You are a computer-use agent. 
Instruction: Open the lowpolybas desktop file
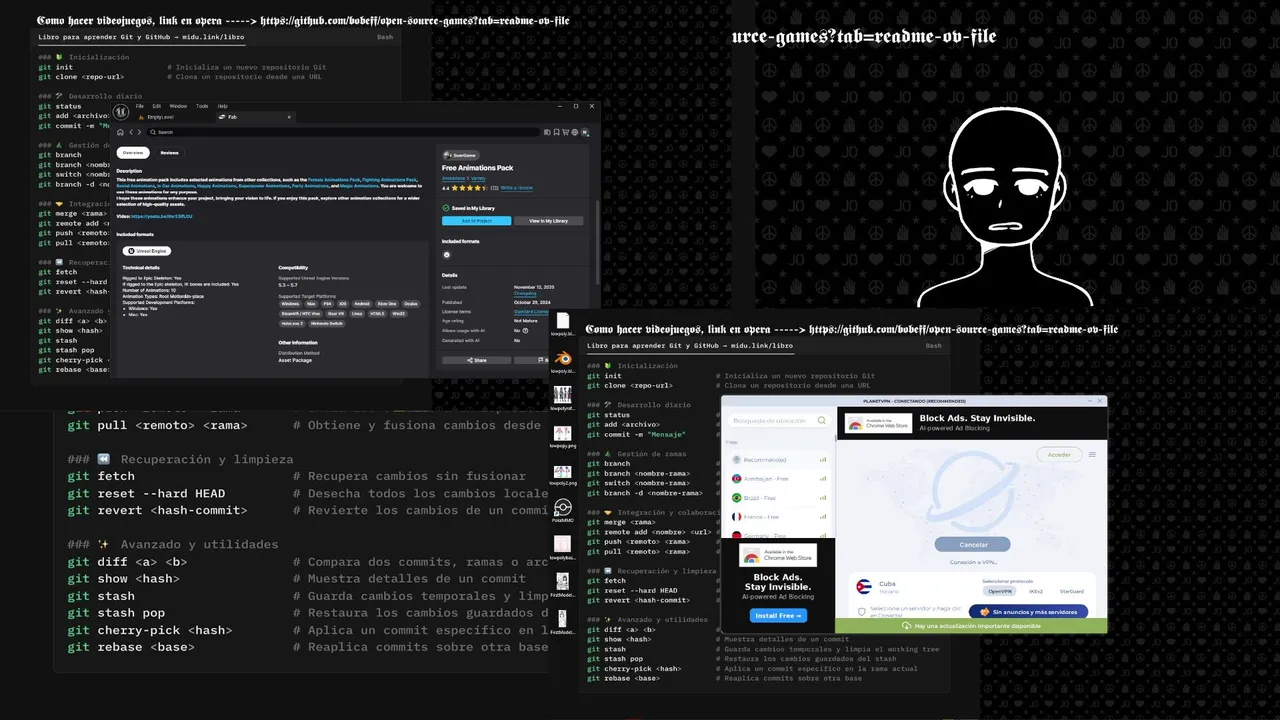point(563,545)
